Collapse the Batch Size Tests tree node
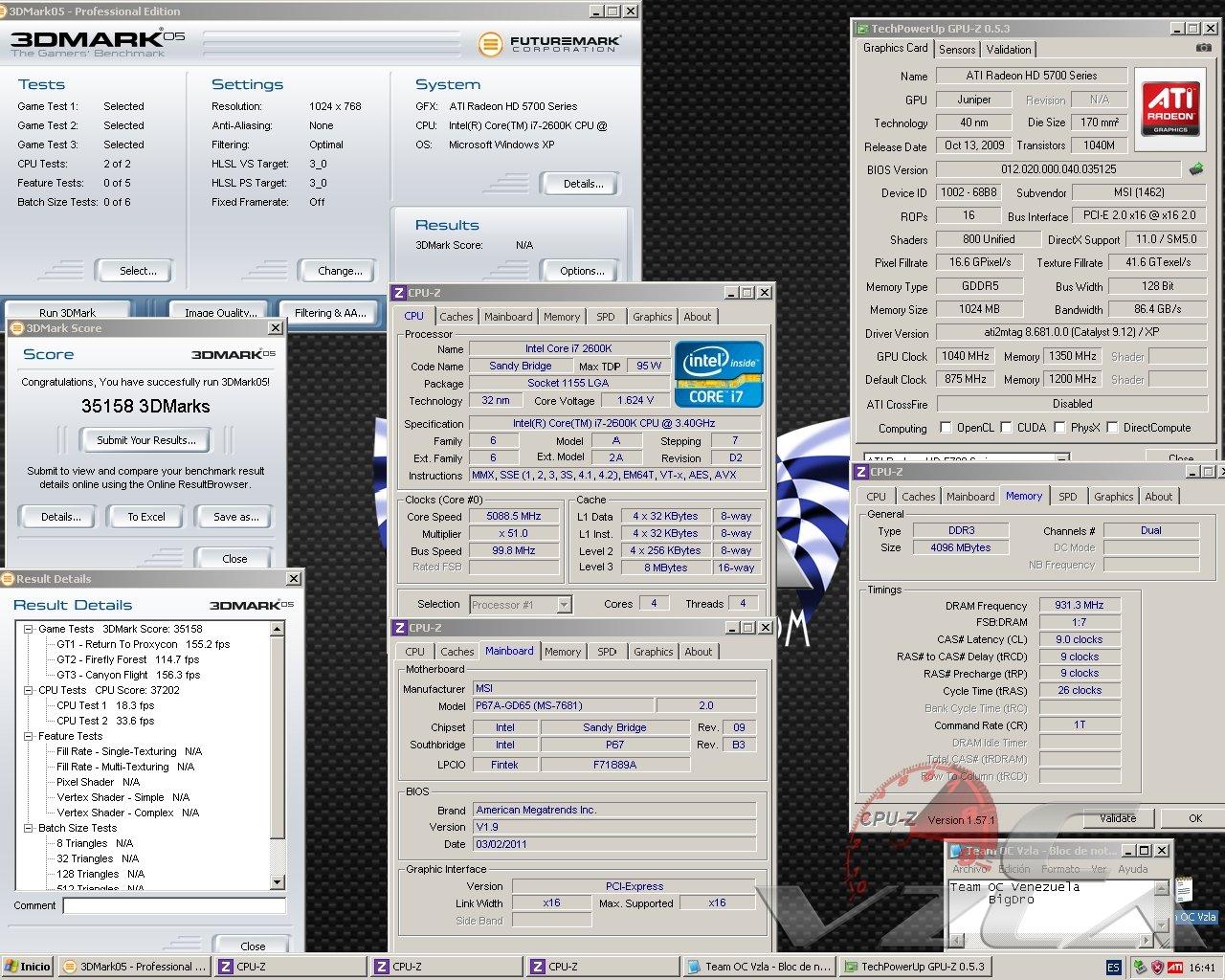The image size is (1225, 980). [29, 828]
